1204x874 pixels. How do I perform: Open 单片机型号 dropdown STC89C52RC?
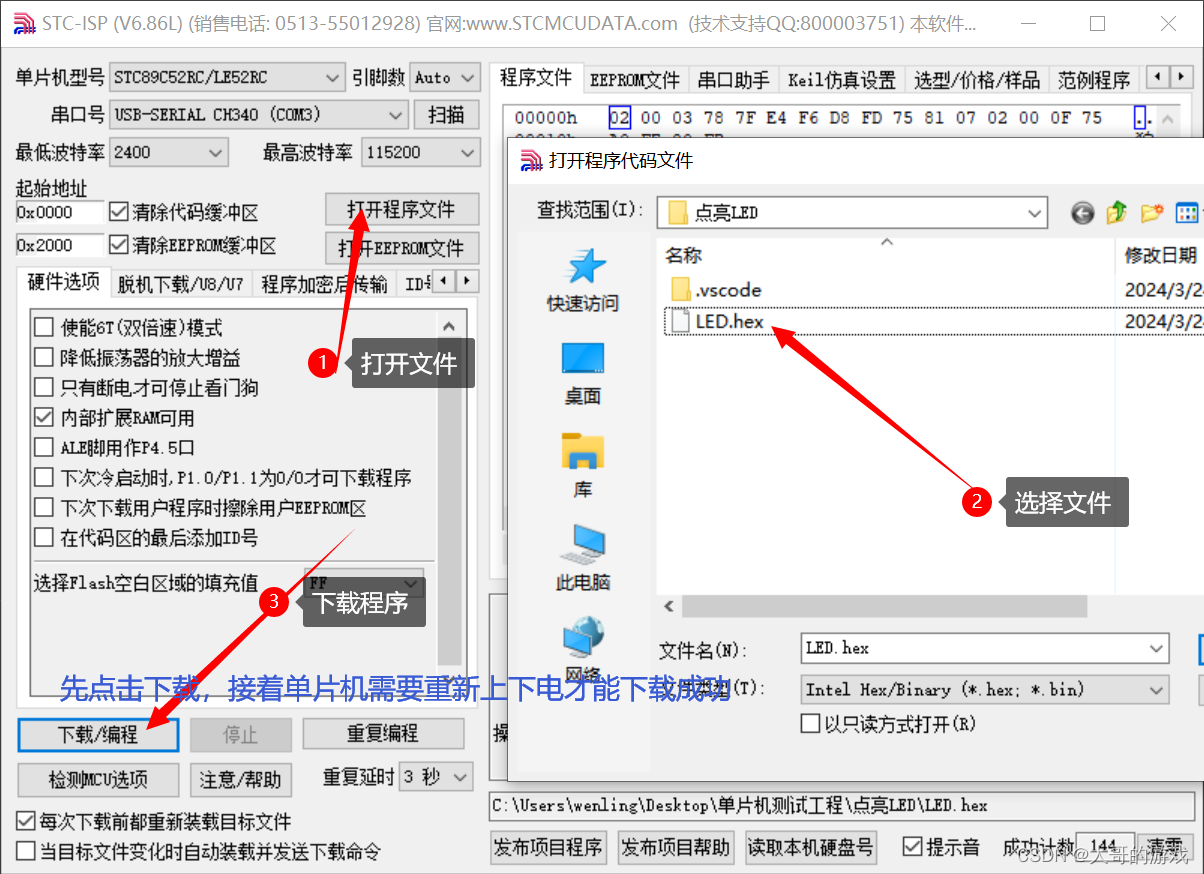[x=228, y=77]
